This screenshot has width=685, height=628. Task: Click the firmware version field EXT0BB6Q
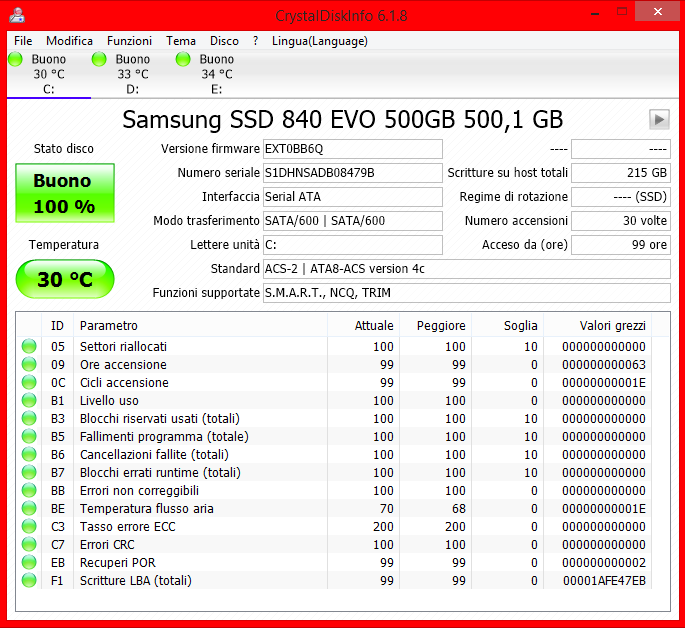point(353,149)
